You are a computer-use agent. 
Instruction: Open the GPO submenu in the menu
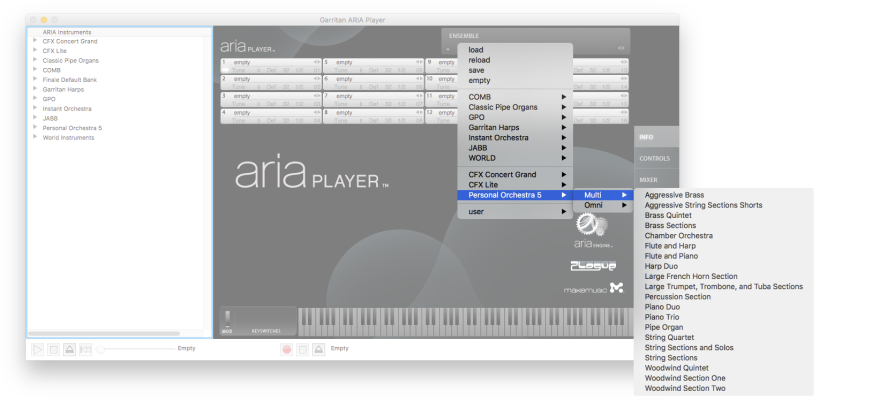(x=515, y=117)
